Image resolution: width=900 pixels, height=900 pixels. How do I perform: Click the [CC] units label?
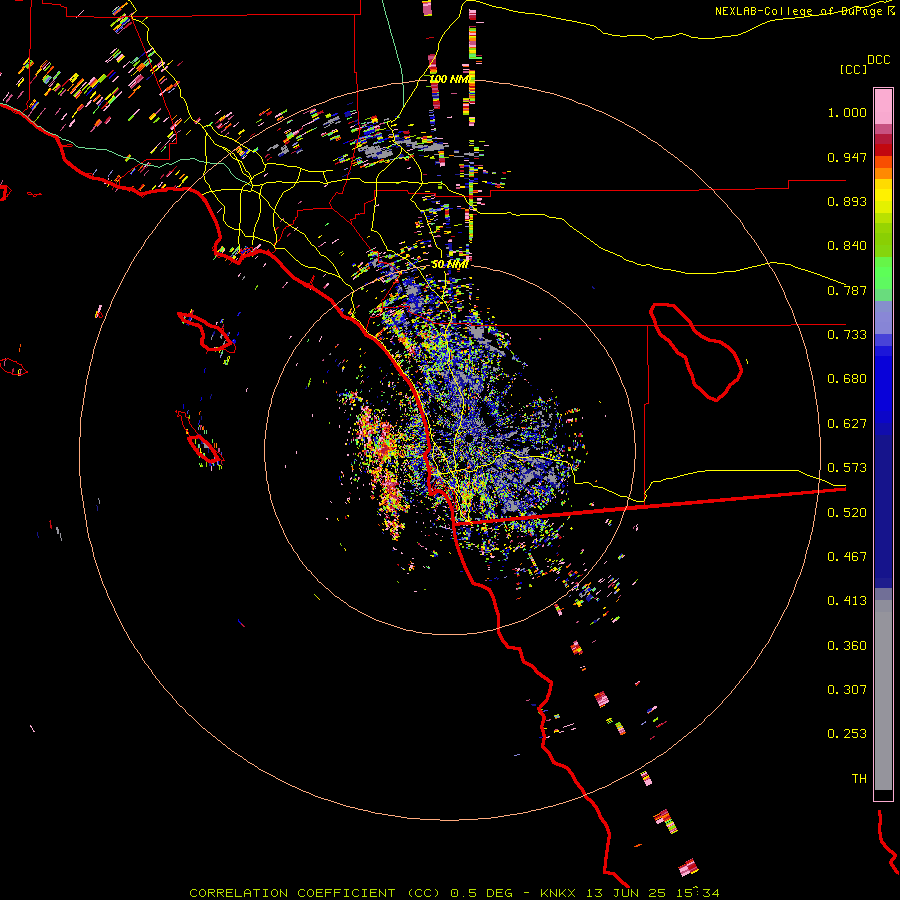click(x=853, y=69)
